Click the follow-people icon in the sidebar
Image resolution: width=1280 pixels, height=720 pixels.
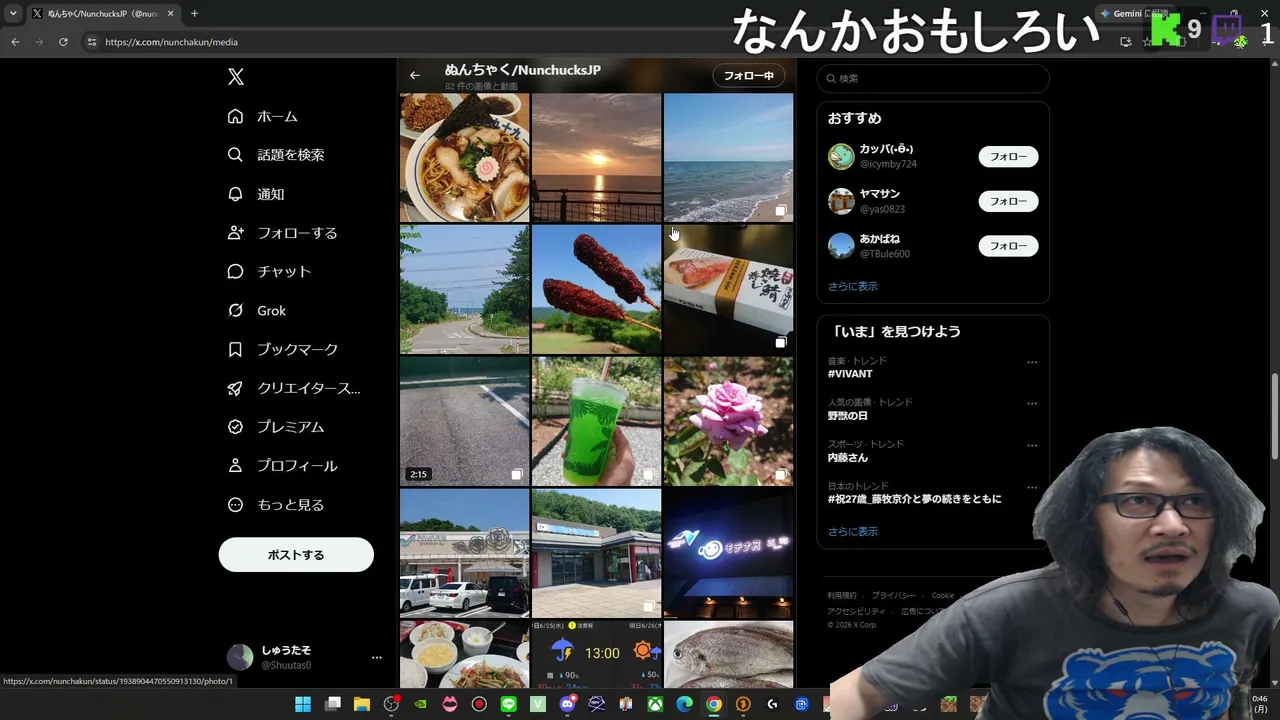(235, 233)
